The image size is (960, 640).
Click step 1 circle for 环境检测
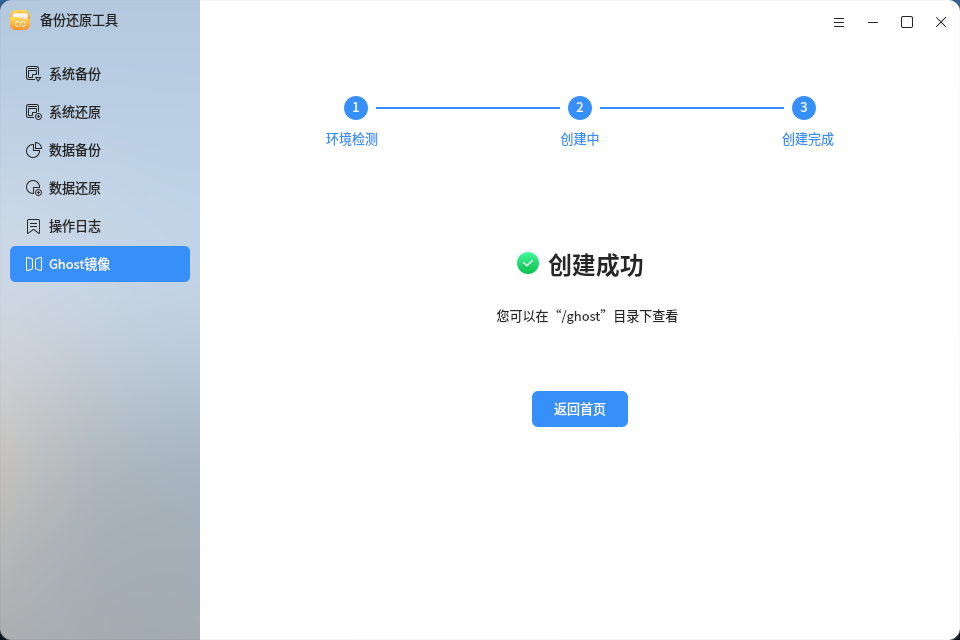click(356, 108)
